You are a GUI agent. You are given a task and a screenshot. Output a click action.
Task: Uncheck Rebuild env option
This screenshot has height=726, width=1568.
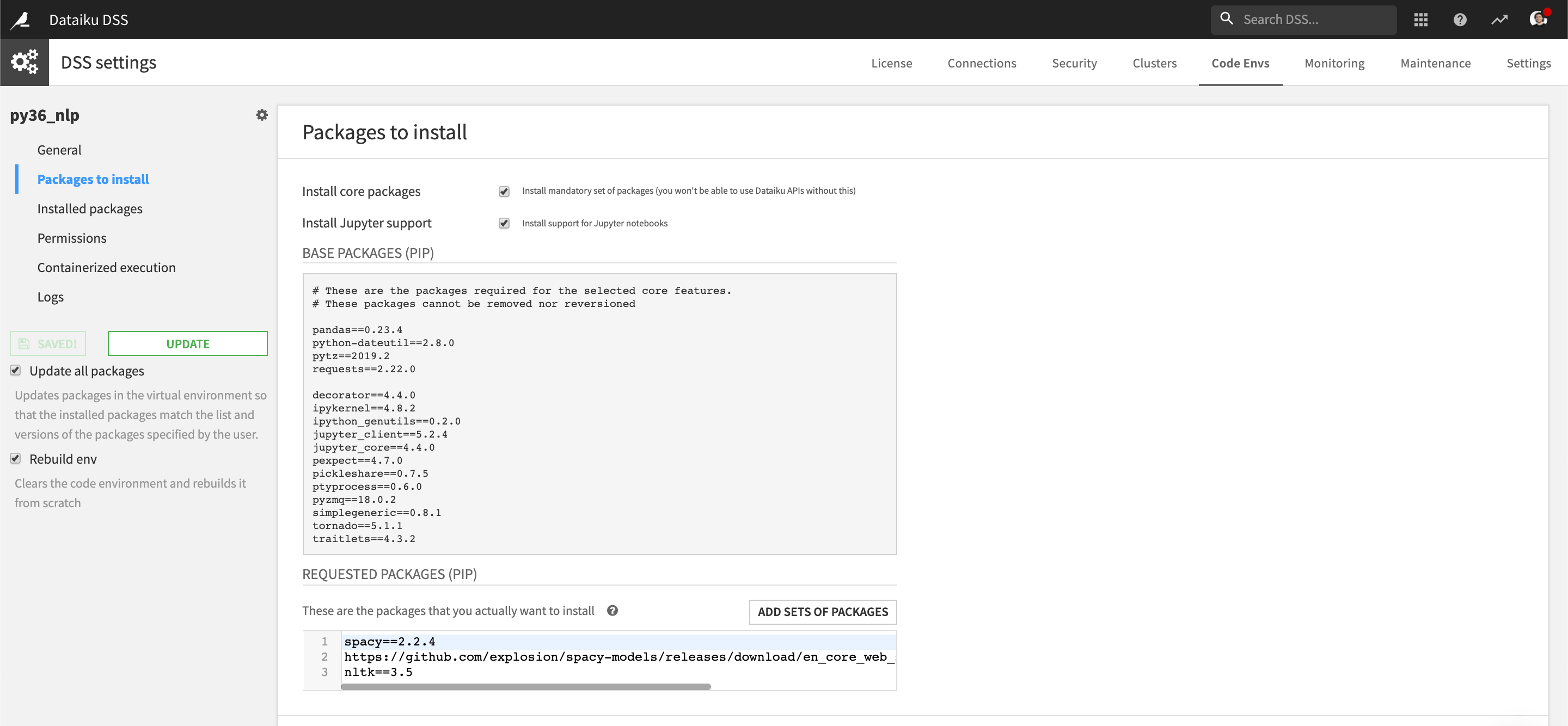[x=16, y=459]
